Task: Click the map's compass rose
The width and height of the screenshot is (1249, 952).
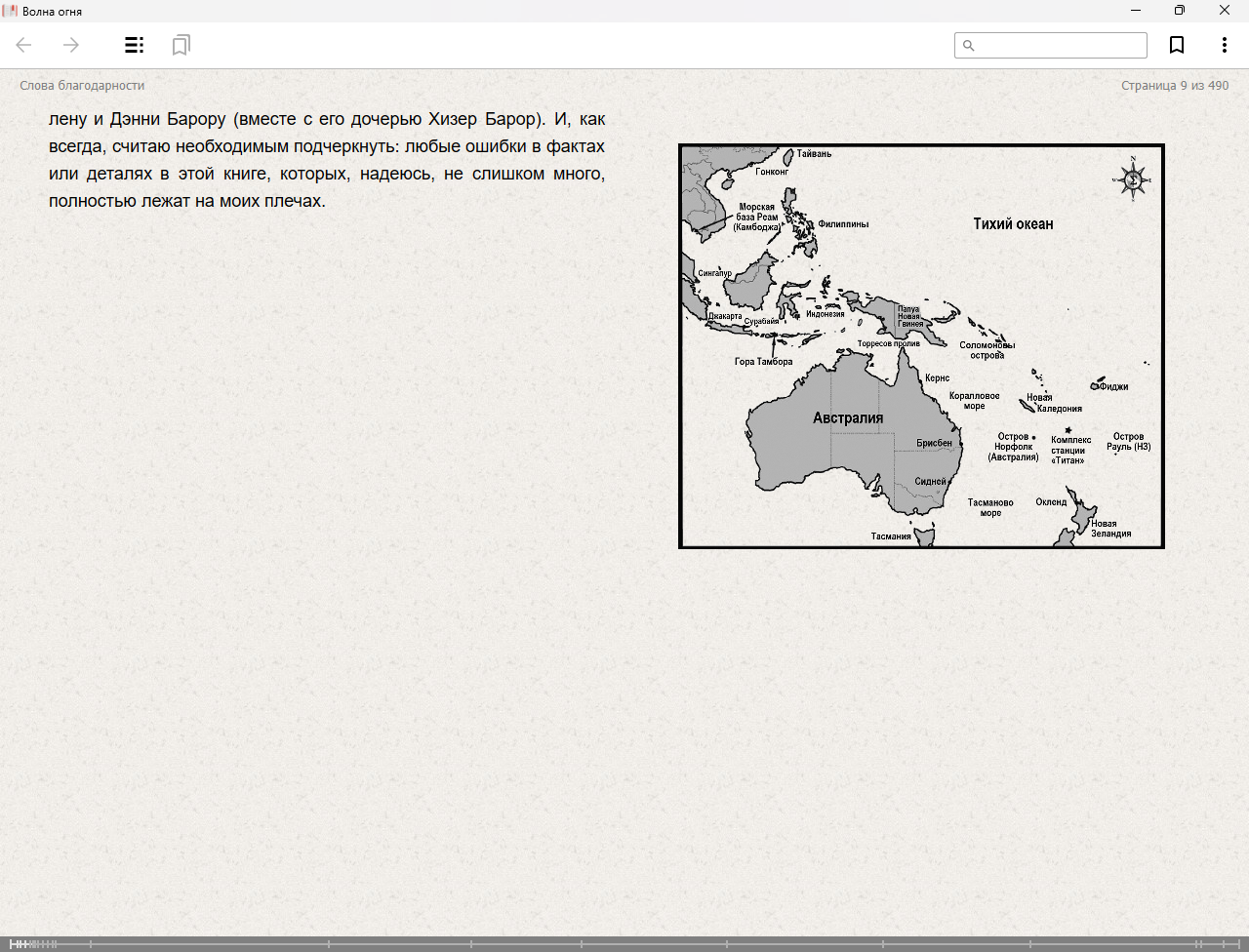Action: coord(1132,178)
